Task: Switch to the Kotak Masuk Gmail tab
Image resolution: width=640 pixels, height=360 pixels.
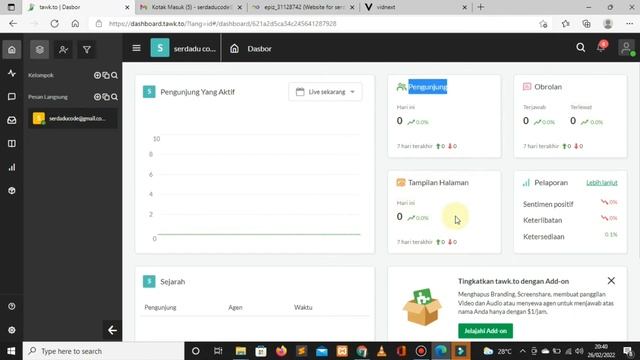Action: (x=191, y=7)
